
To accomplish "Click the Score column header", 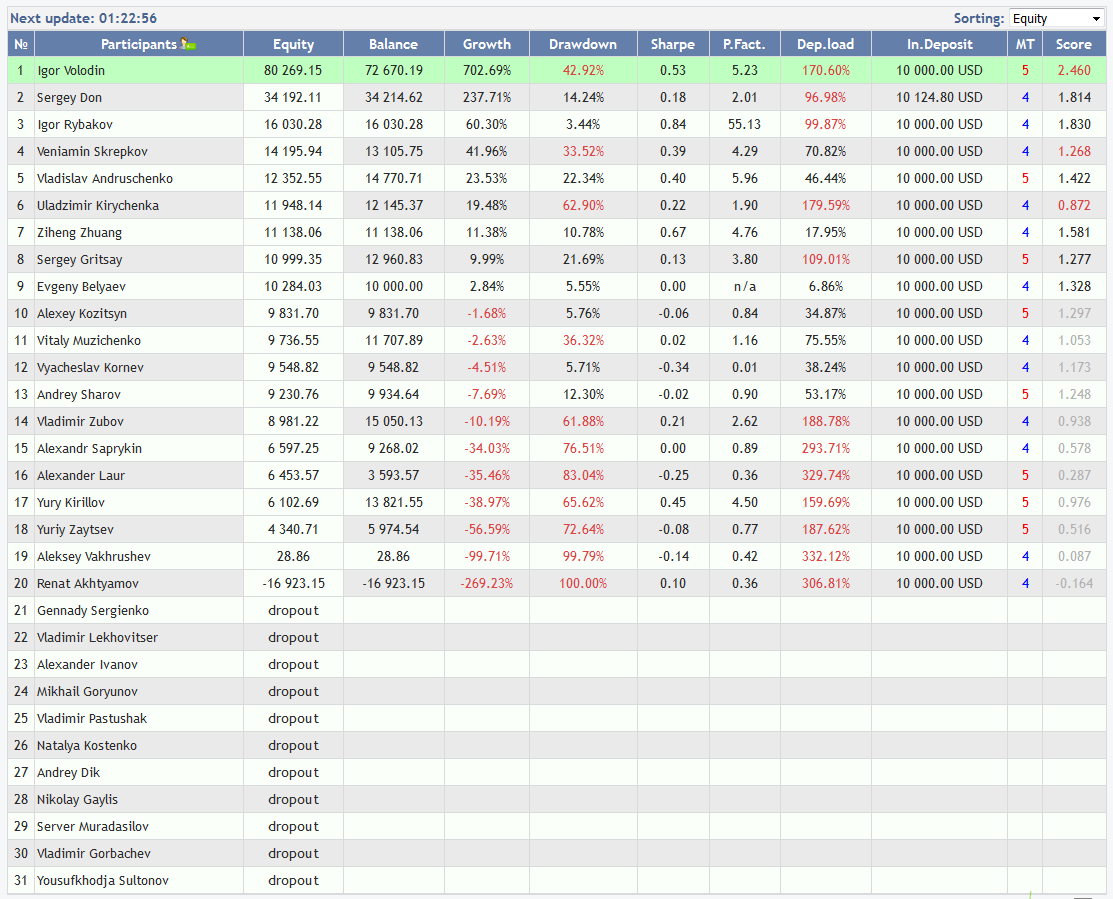I will 1074,44.
